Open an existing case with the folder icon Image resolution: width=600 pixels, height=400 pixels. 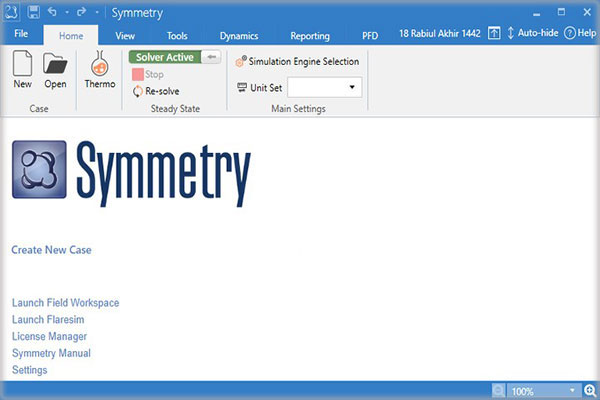pyautogui.click(x=55, y=70)
